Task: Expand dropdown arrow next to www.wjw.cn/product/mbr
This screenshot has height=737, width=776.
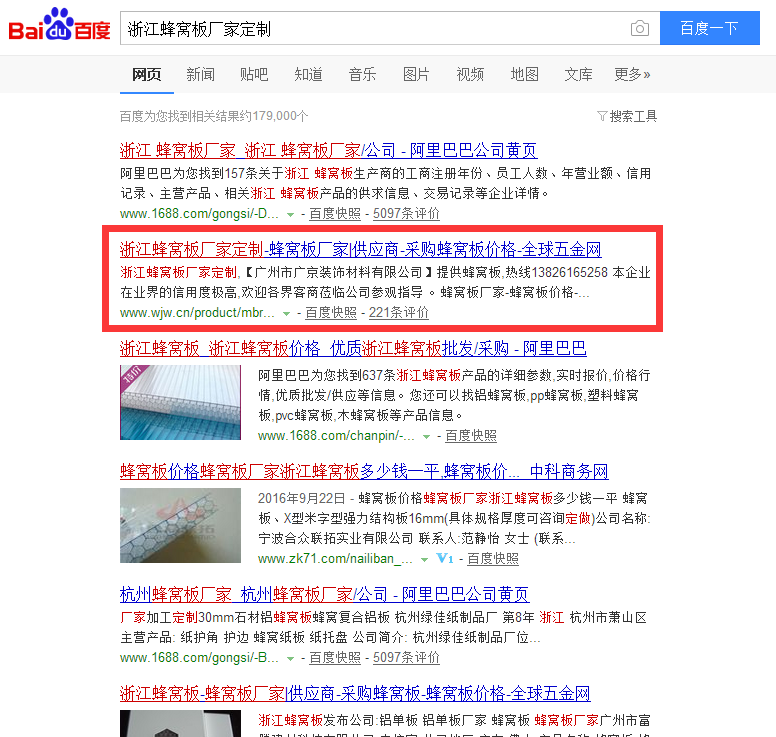Action: click(x=286, y=314)
